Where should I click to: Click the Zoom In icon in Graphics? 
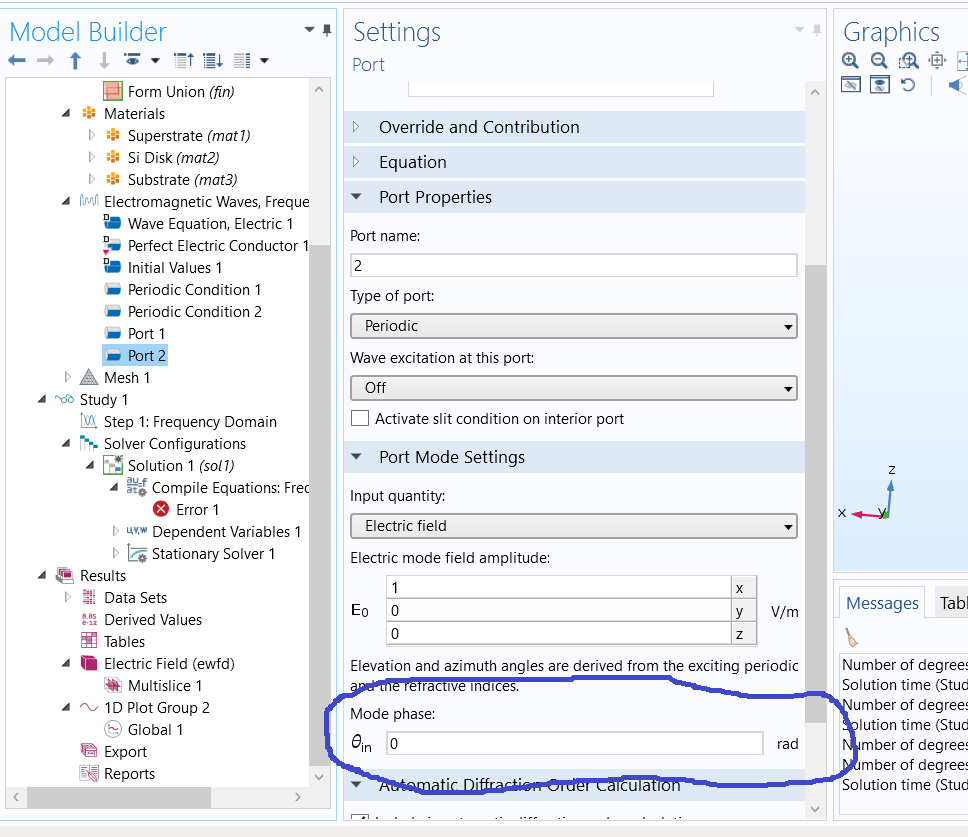pos(850,61)
